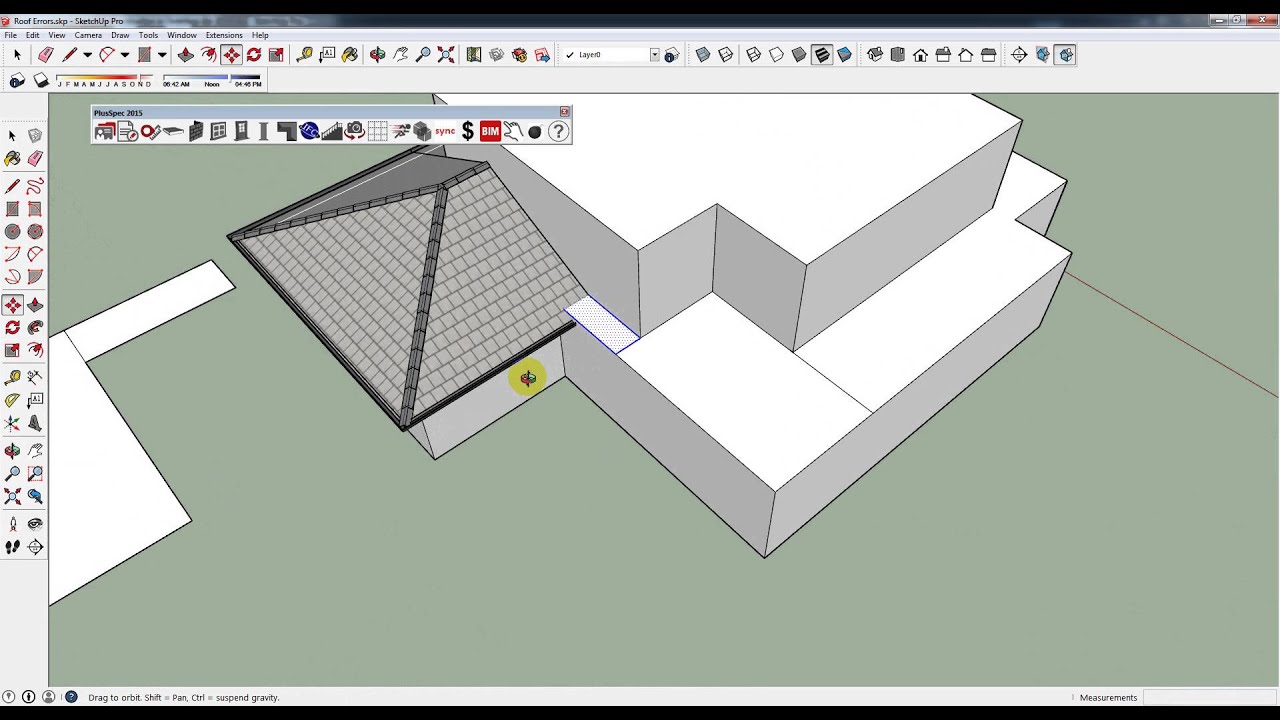Image resolution: width=1280 pixels, height=720 pixels.
Task: Switch to Front standard view
Action: tap(920, 55)
